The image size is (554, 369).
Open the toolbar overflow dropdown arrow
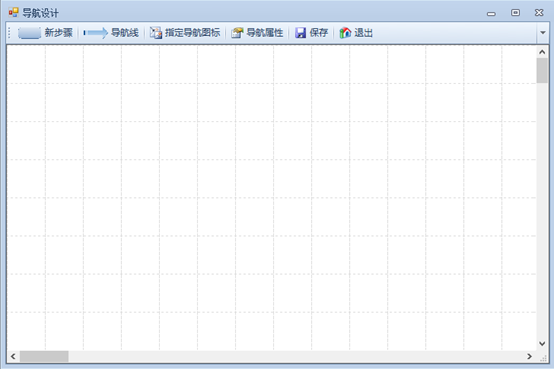click(x=543, y=33)
